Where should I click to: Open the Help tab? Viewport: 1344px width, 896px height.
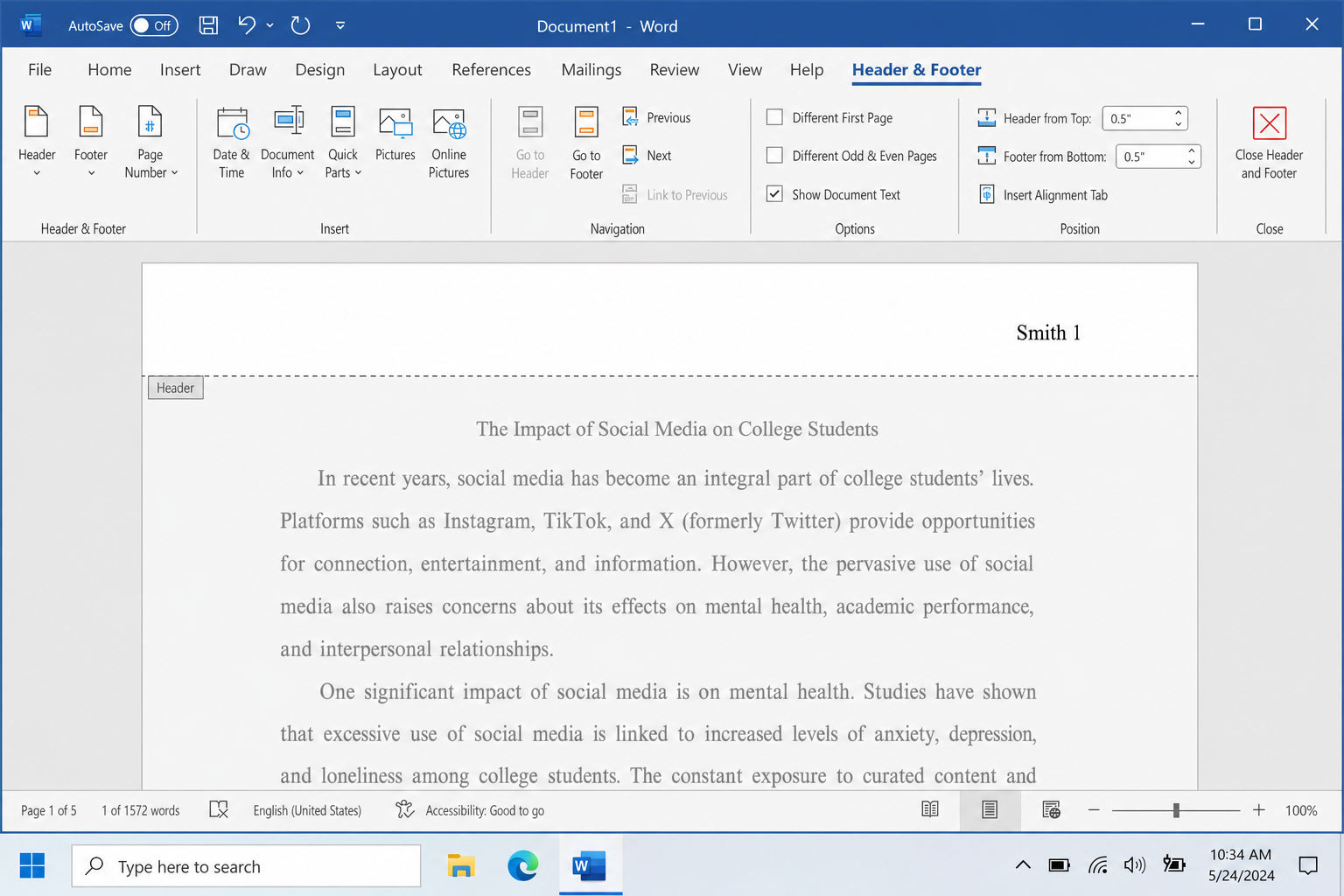[807, 70]
